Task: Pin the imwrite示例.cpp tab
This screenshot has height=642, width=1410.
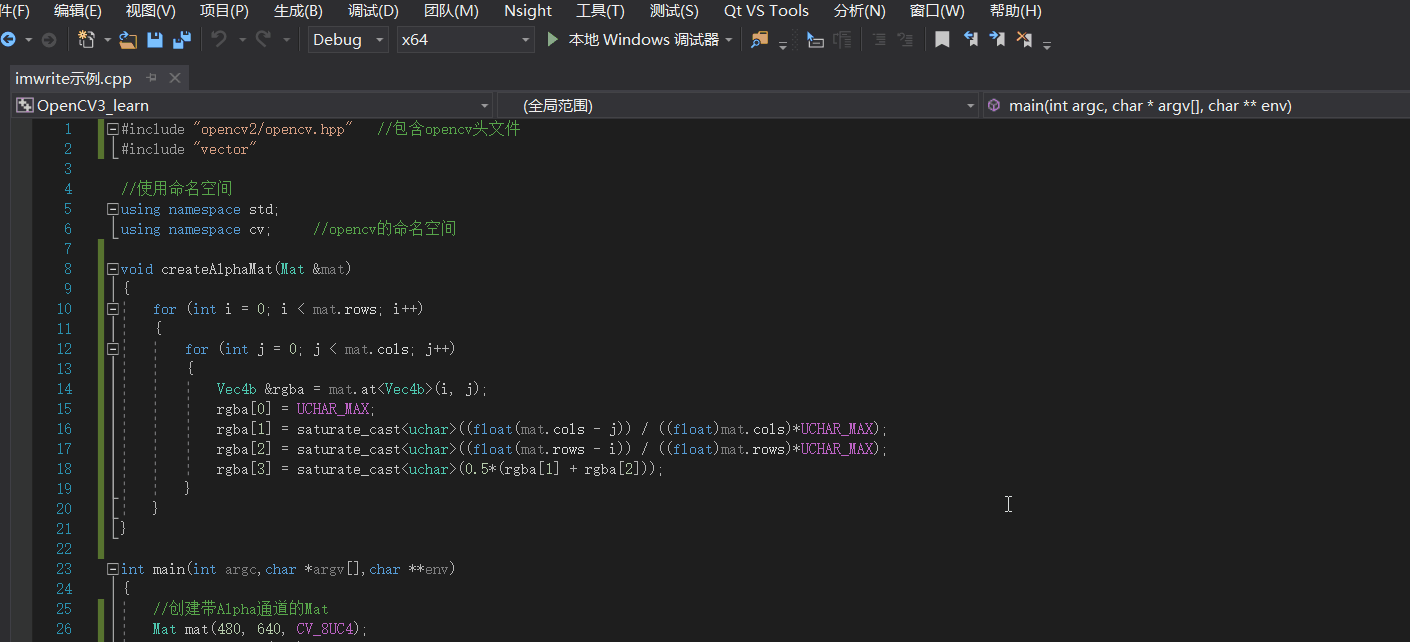Action: click(149, 76)
